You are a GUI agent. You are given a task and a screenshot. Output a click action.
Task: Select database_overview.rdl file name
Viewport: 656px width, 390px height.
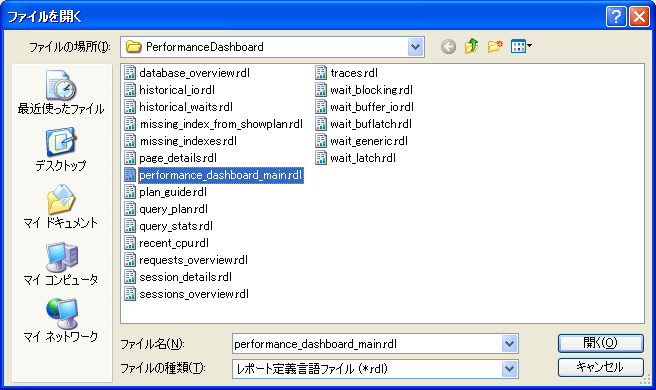click(x=195, y=73)
